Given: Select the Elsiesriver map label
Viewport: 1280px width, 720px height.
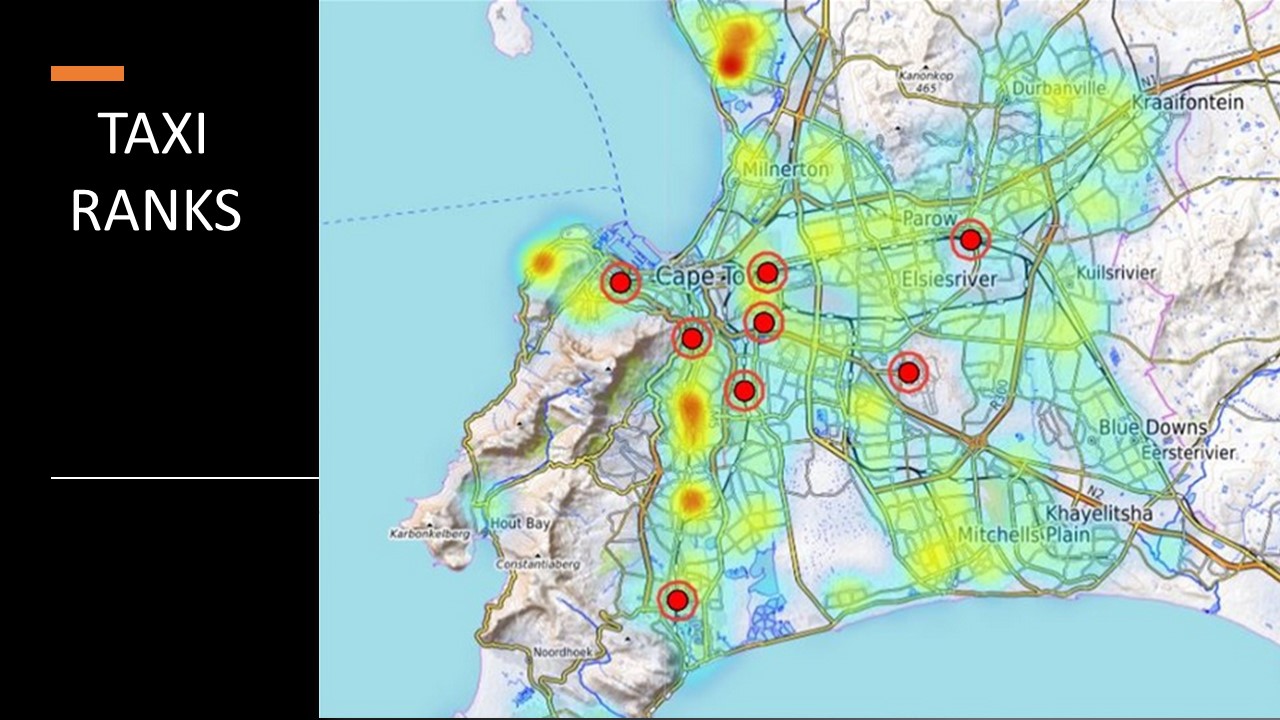Looking at the screenshot, I should click(949, 279).
